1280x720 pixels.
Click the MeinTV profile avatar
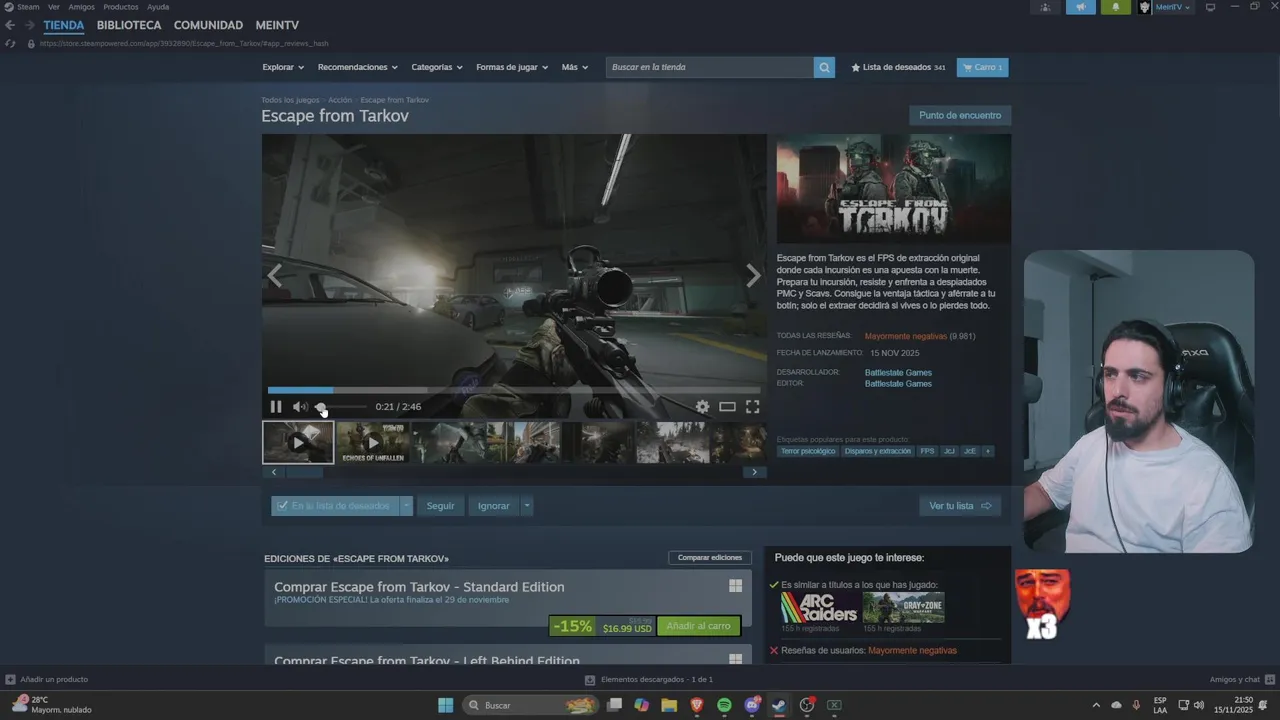pos(1145,7)
